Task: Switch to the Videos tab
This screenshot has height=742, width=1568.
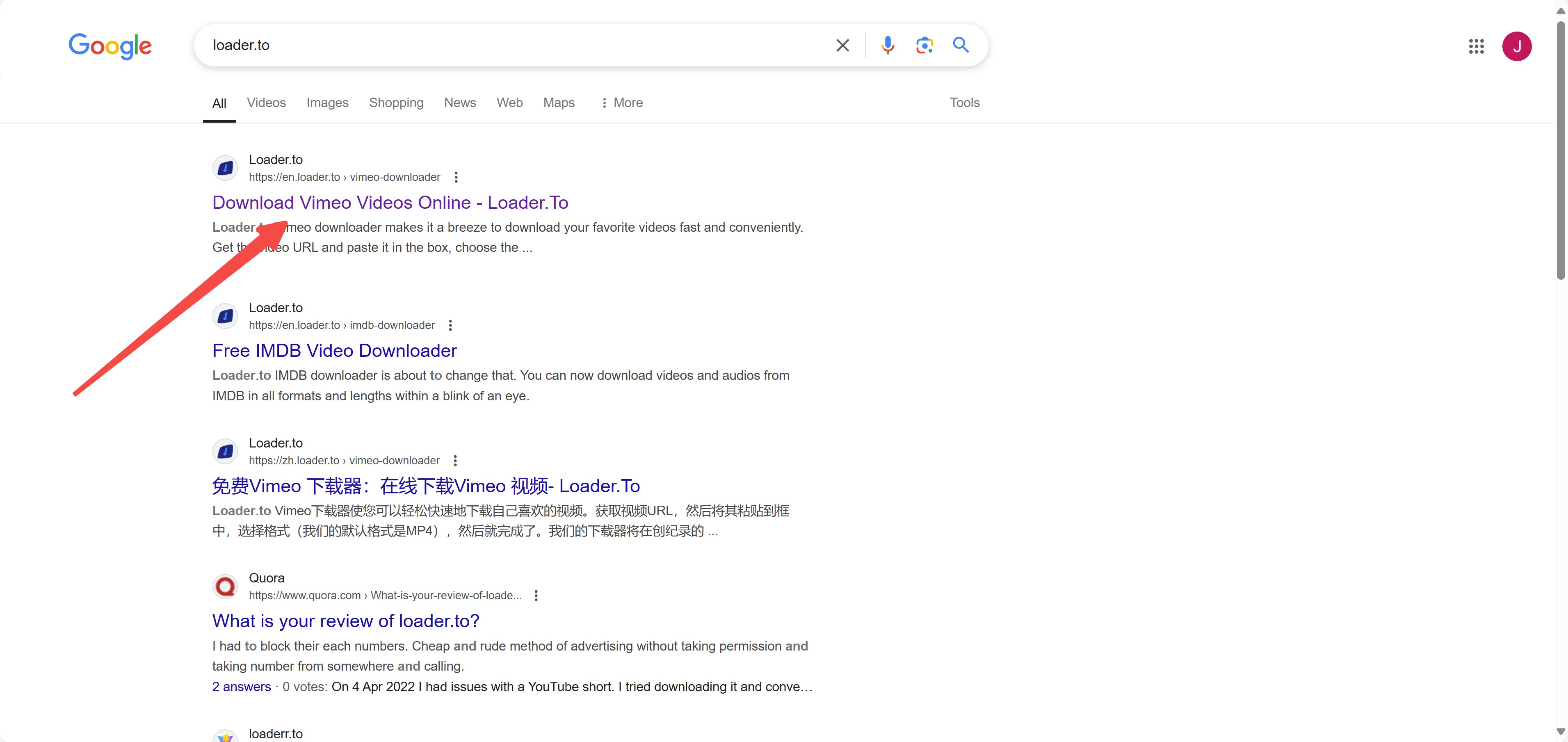Action: click(x=266, y=102)
